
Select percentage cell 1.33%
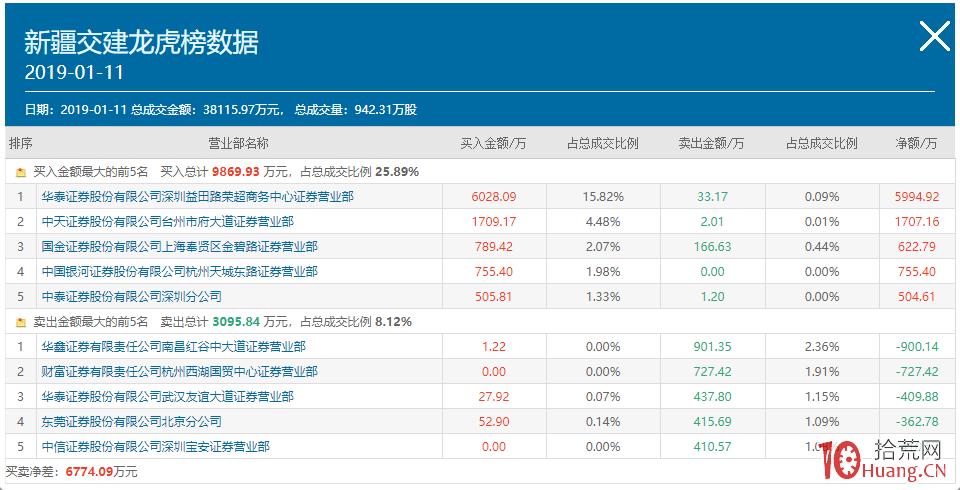point(603,297)
